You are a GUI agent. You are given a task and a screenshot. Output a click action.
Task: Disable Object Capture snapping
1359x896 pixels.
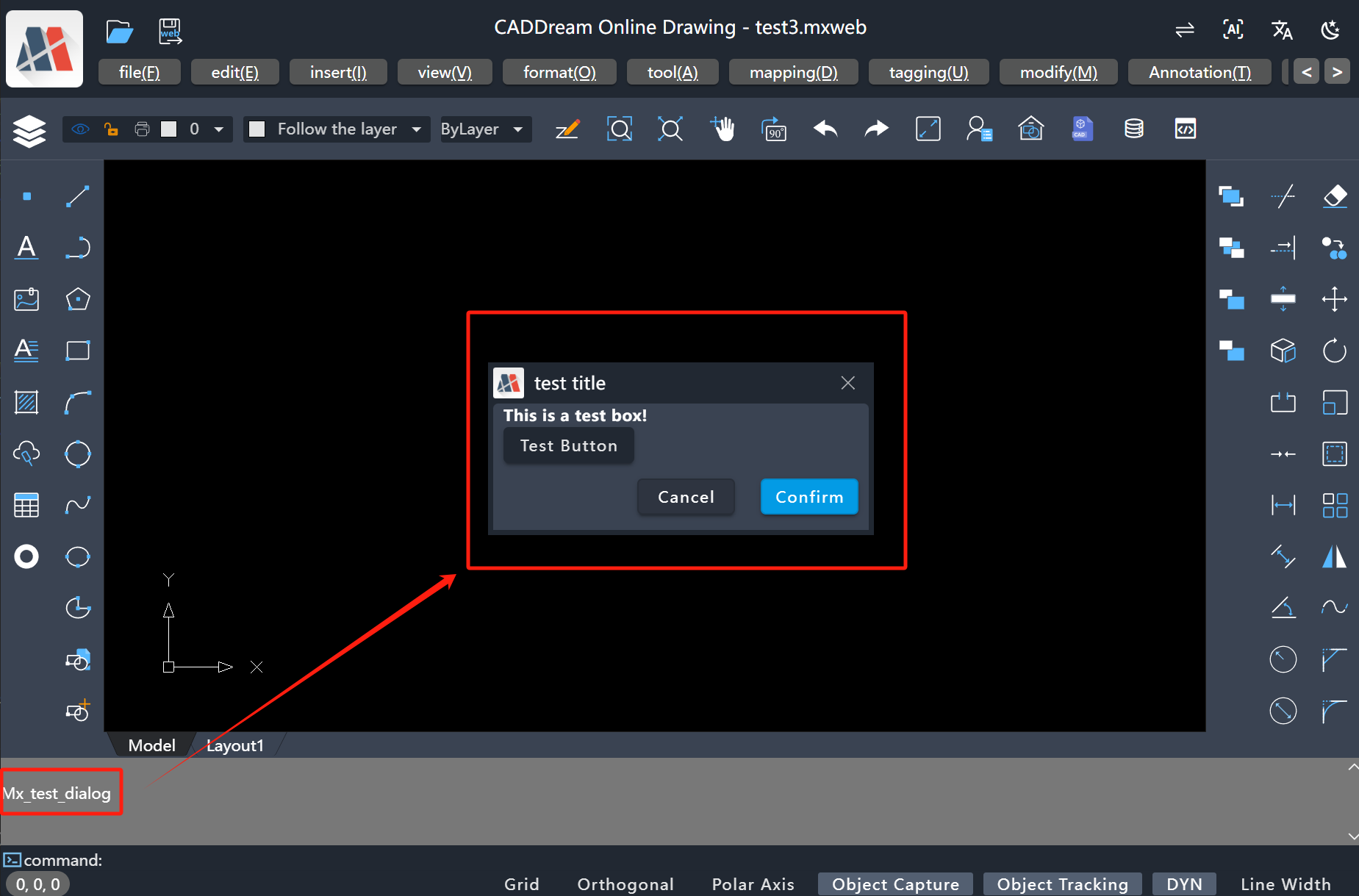[x=894, y=884]
